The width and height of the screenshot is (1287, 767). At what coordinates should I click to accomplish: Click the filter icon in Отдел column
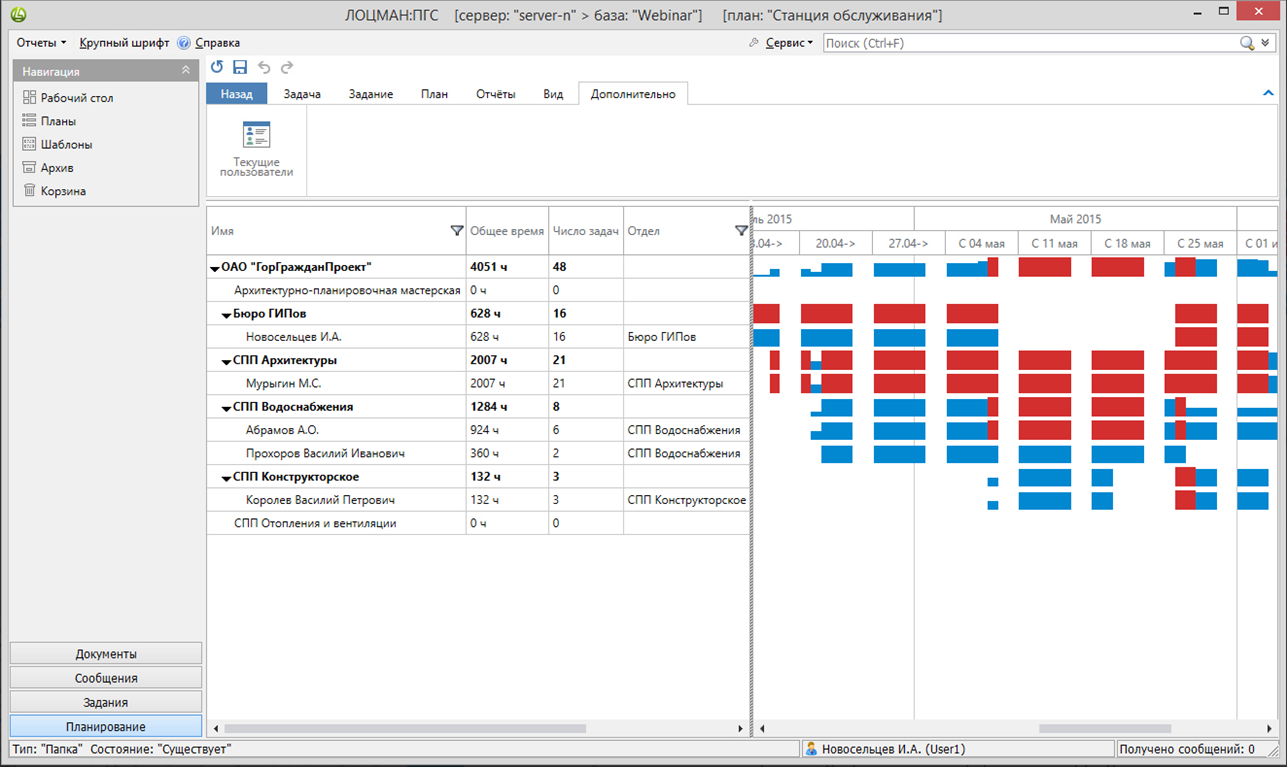741,231
